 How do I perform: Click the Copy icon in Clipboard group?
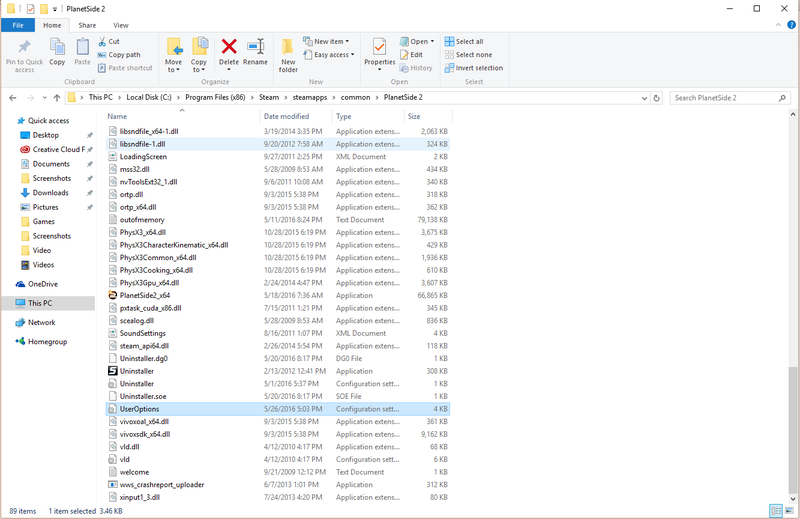pos(57,47)
